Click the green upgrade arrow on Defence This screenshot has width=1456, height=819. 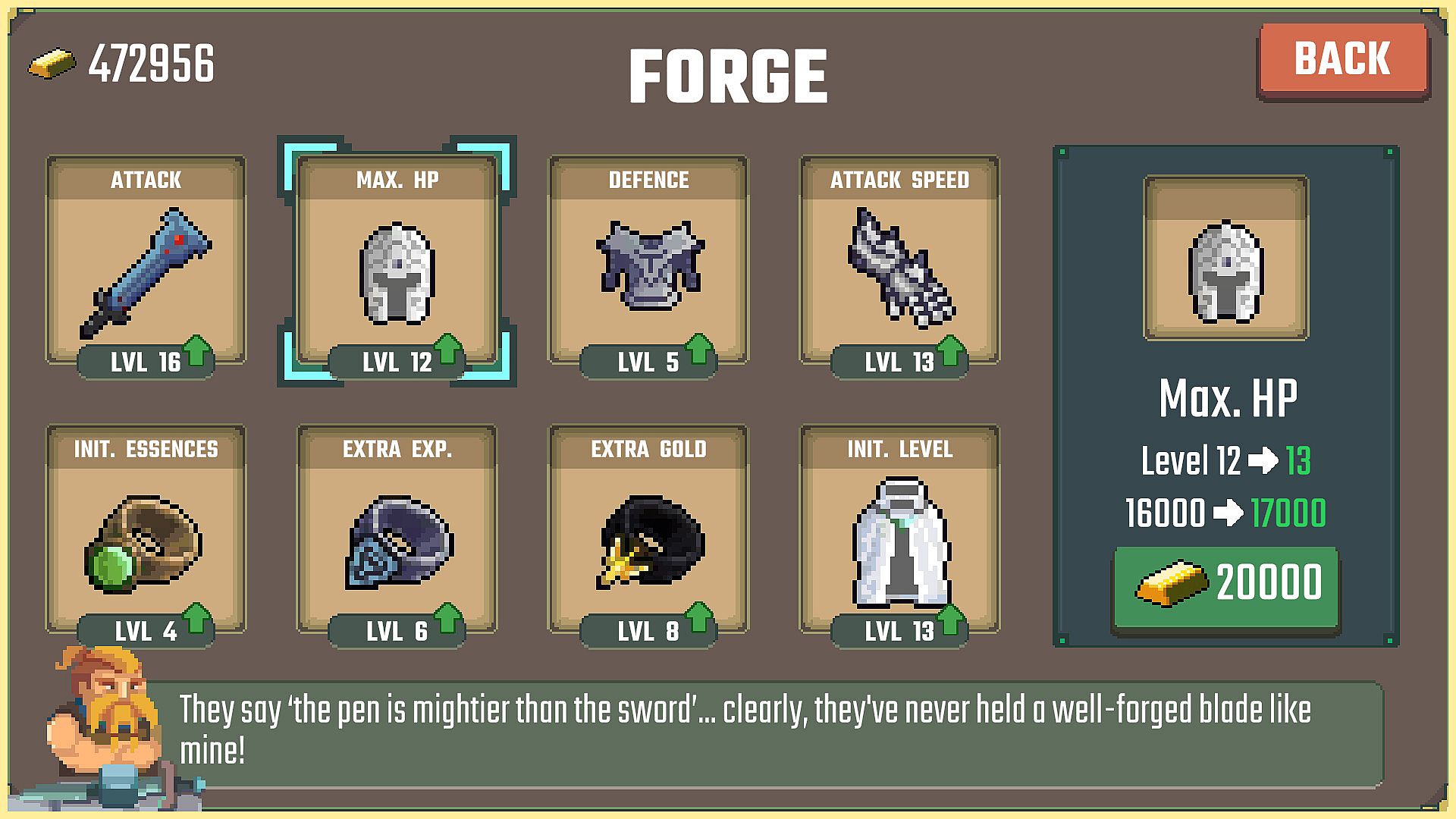coord(698,350)
